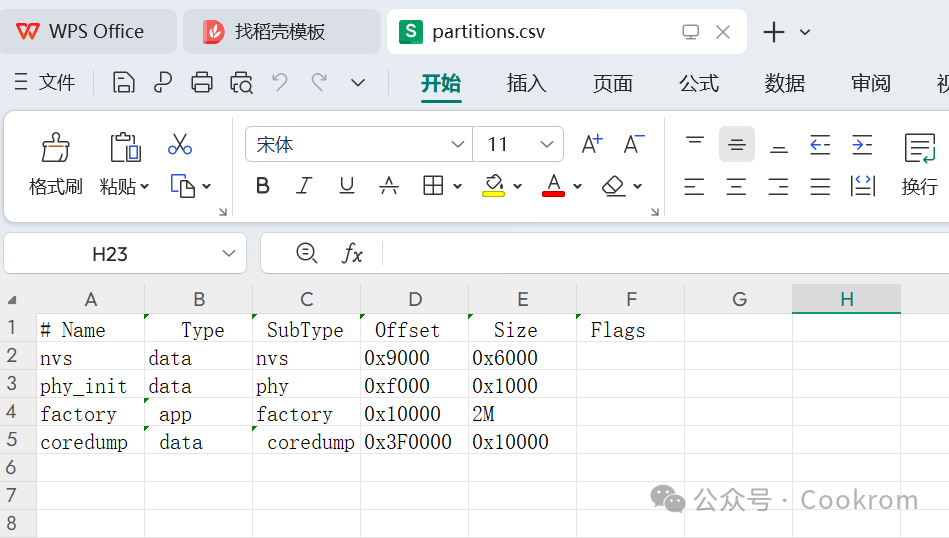
Task: Decrease font size with A- icon
Action: point(634,144)
